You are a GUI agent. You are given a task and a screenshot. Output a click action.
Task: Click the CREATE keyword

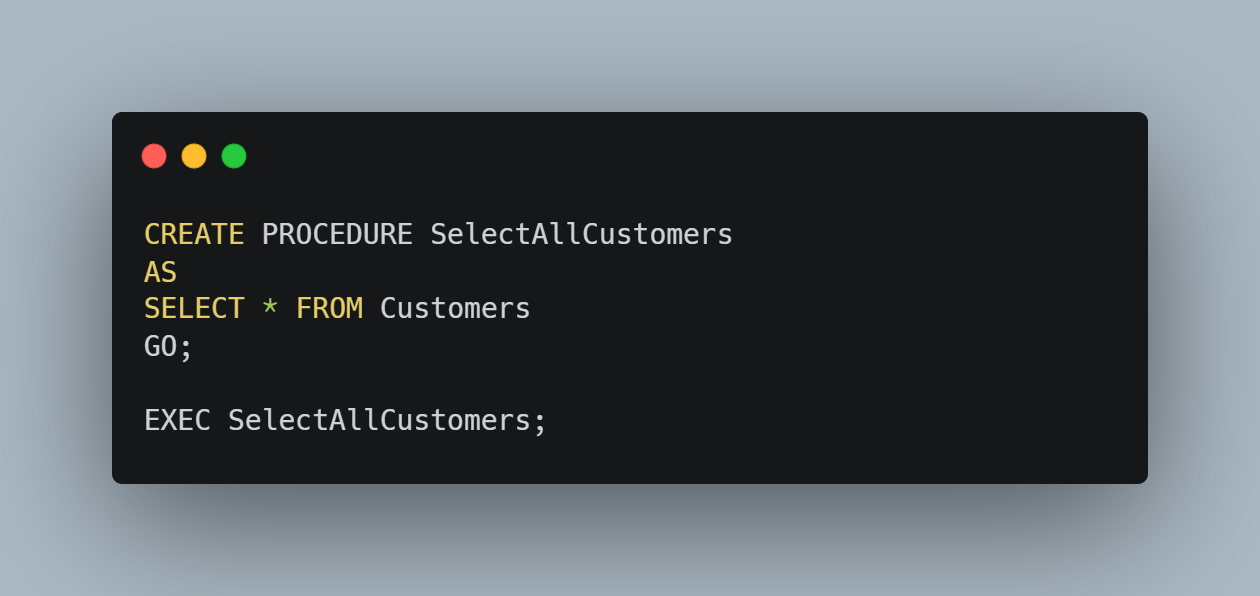click(194, 234)
